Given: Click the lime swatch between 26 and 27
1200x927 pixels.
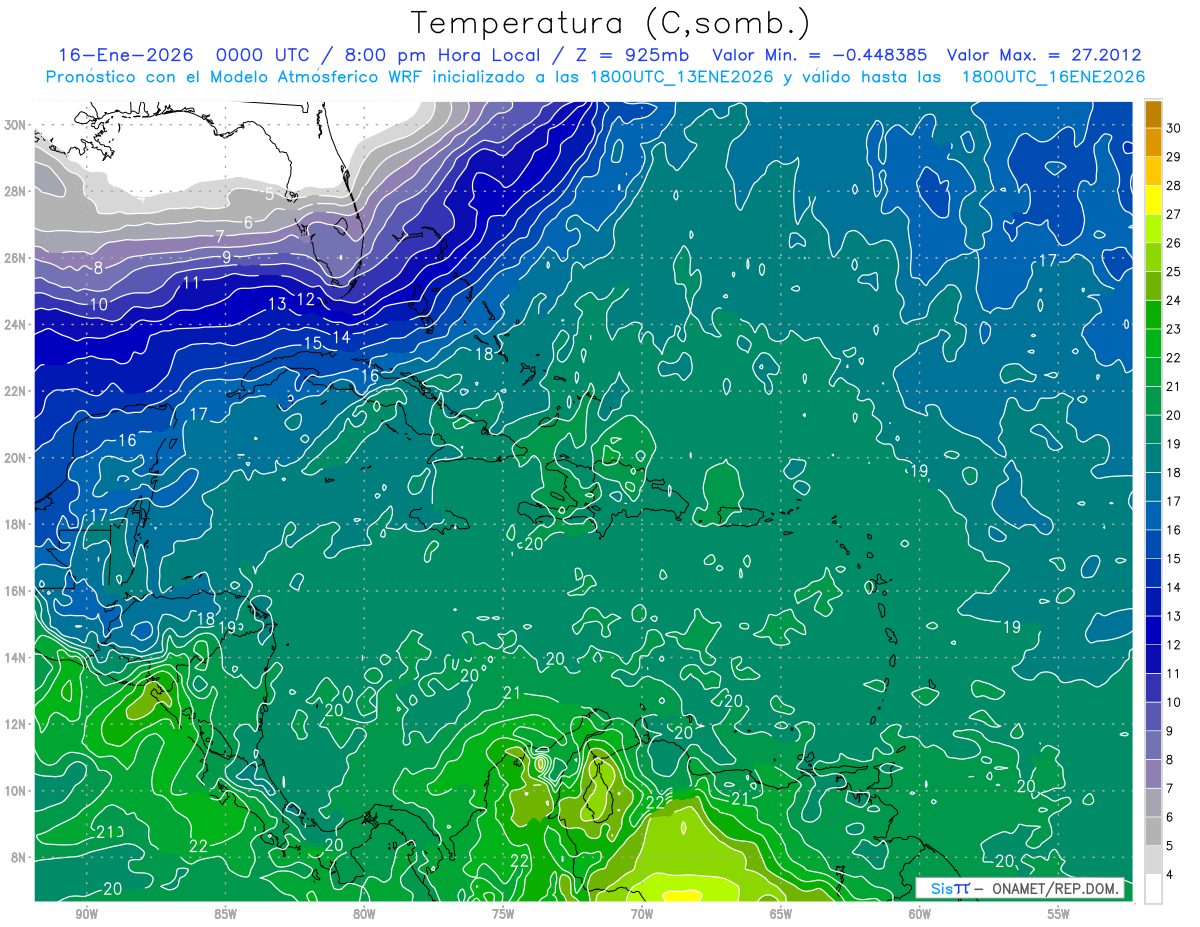Looking at the screenshot, I should click(1154, 229).
